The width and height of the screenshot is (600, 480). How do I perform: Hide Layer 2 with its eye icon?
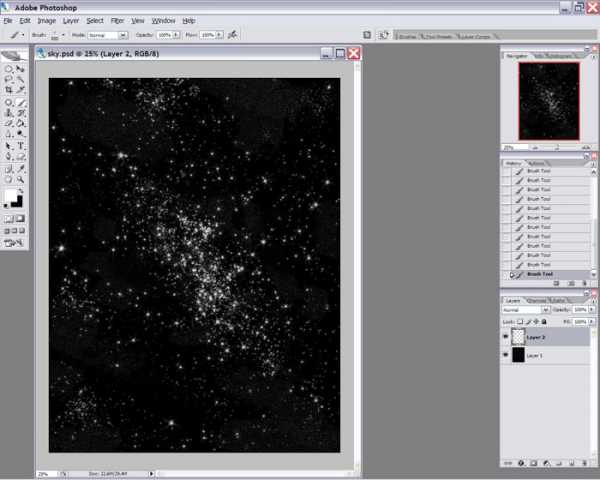click(505, 338)
